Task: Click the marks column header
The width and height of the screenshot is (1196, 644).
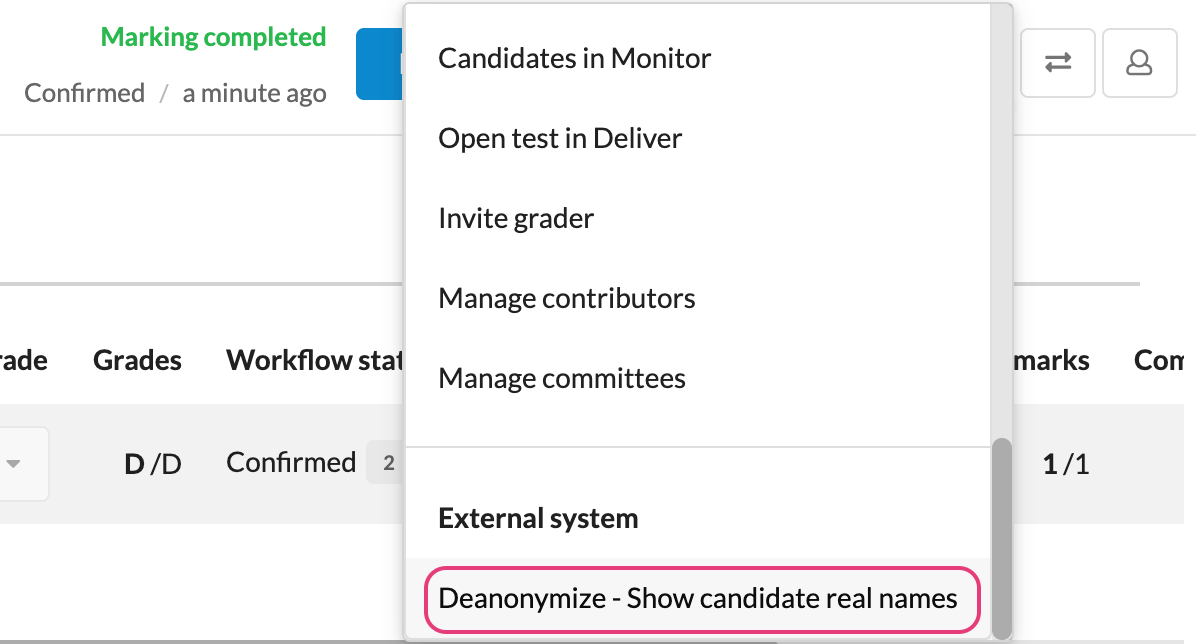Action: tap(1051, 360)
